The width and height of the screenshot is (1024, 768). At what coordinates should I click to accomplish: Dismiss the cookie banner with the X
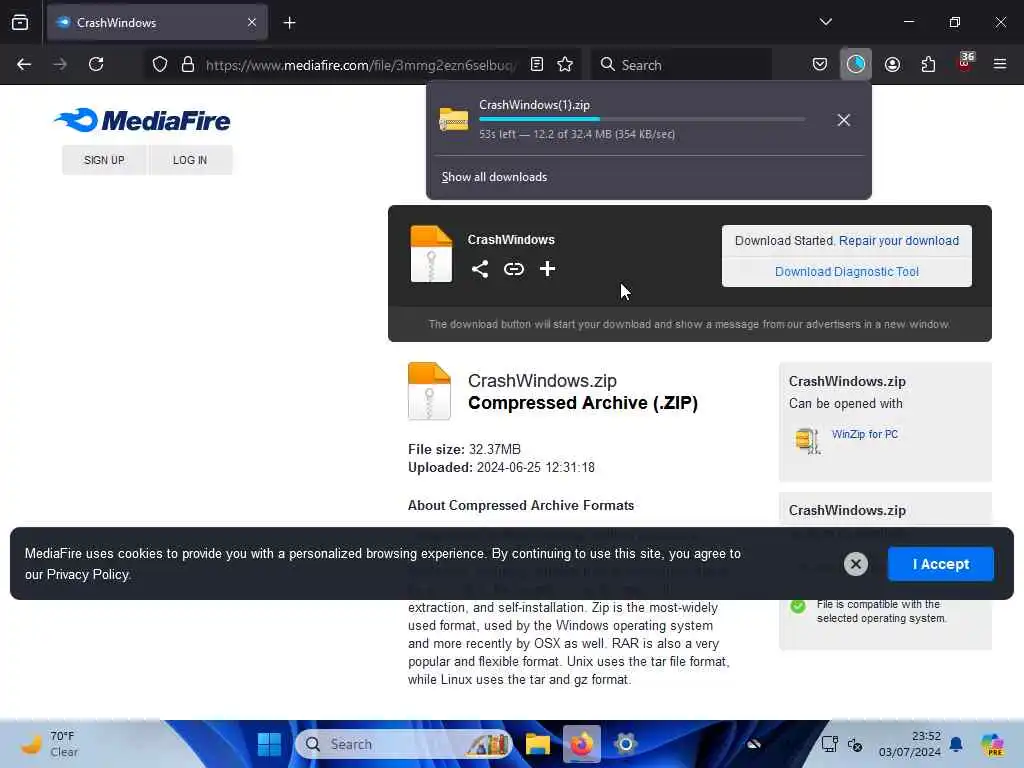click(x=856, y=564)
